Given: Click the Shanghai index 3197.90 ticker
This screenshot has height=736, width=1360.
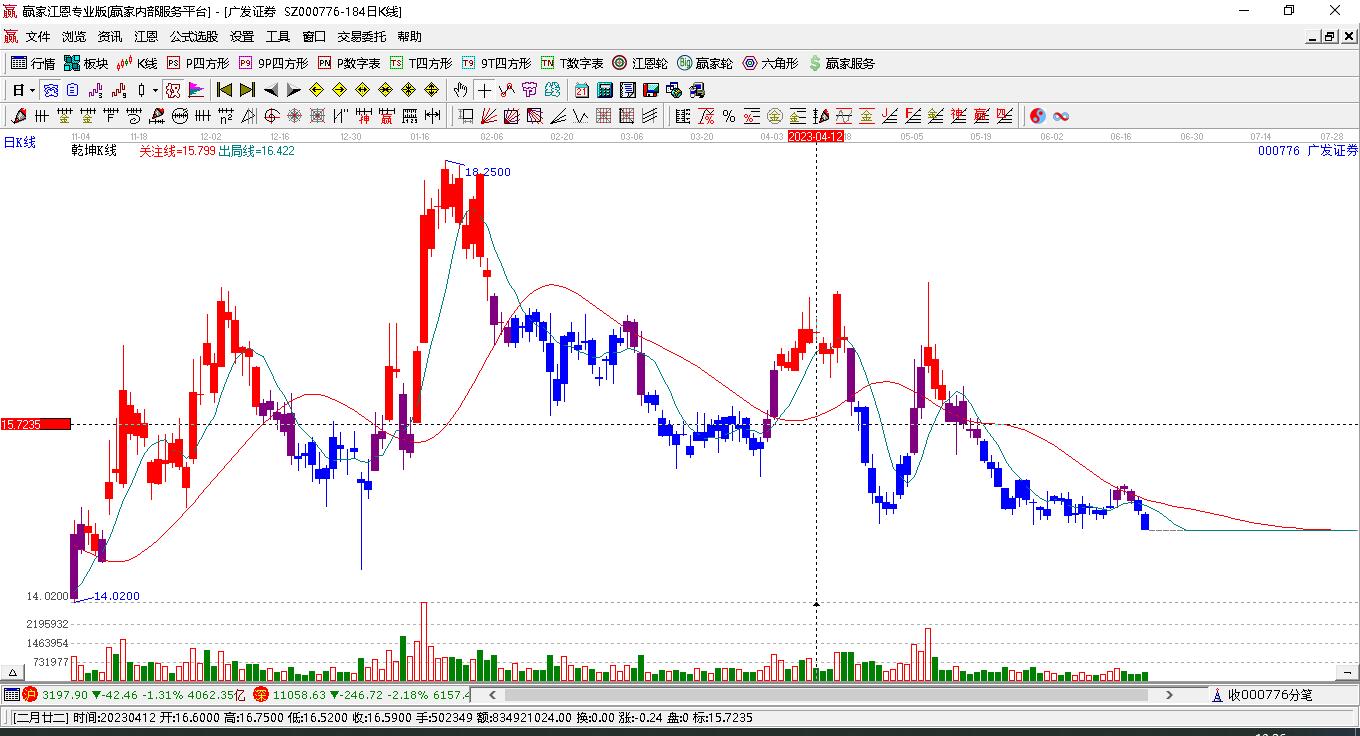Looking at the screenshot, I should (x=135, y=695).
